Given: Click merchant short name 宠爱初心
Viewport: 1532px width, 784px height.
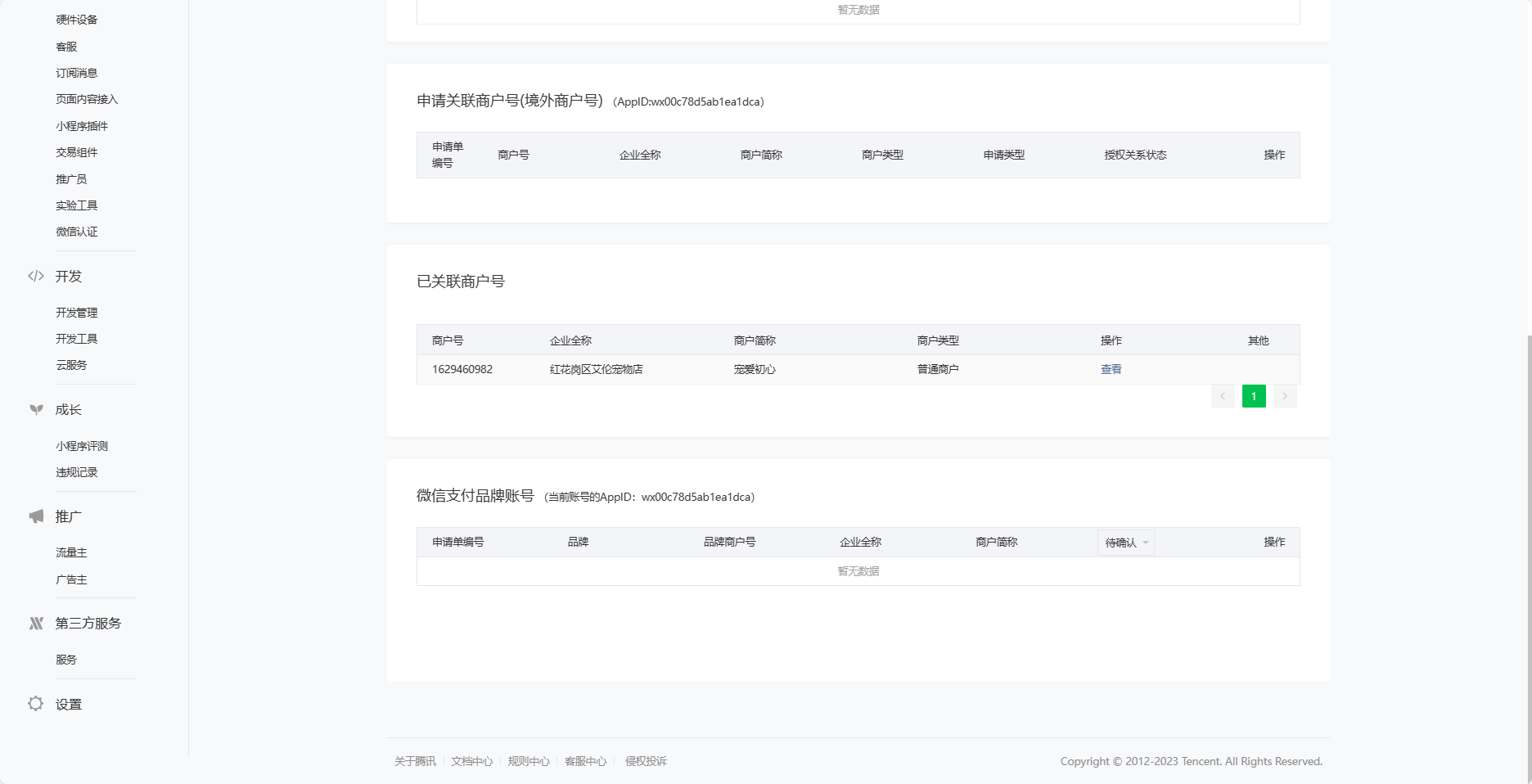Looking at the screenshot, I should 755,369.
